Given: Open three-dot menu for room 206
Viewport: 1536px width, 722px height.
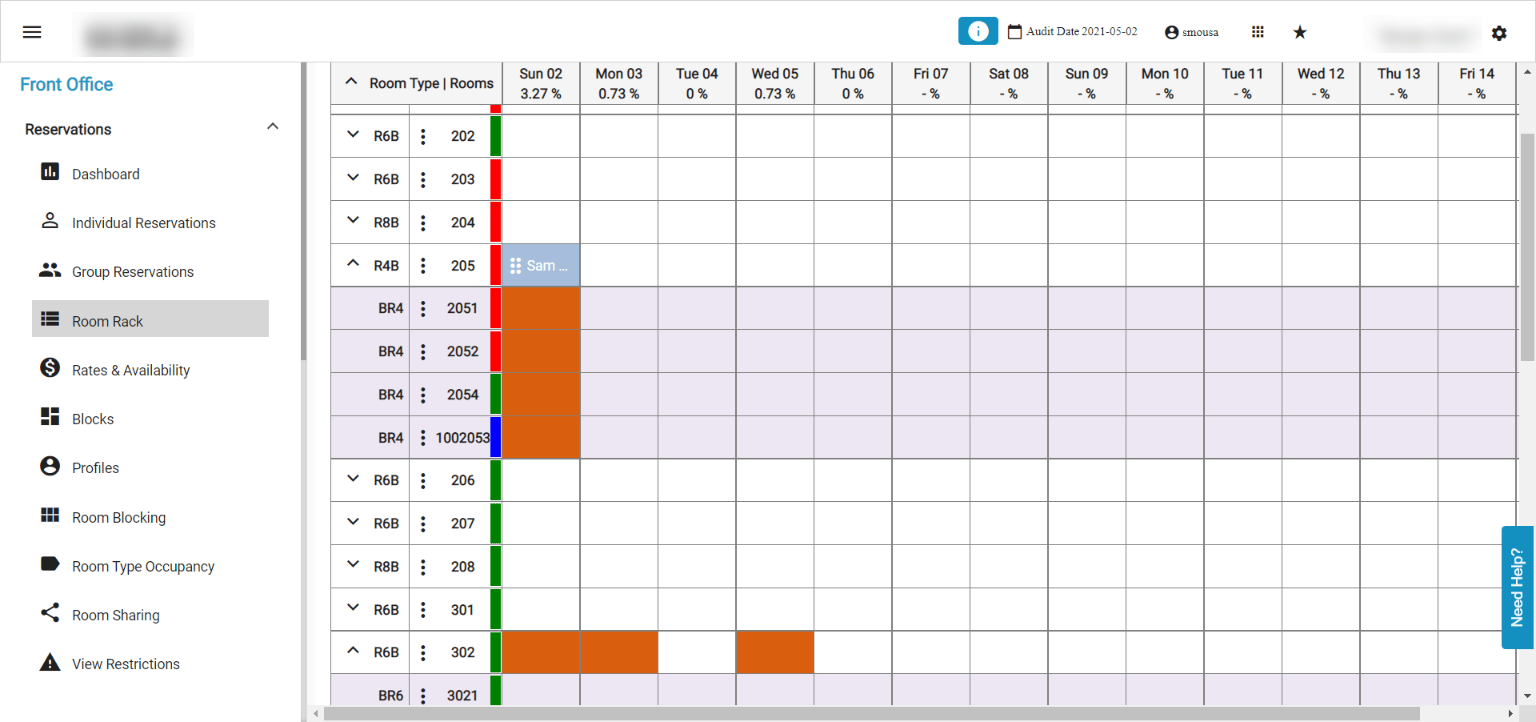Looking at the screenshot, I should tap(423, 480).
